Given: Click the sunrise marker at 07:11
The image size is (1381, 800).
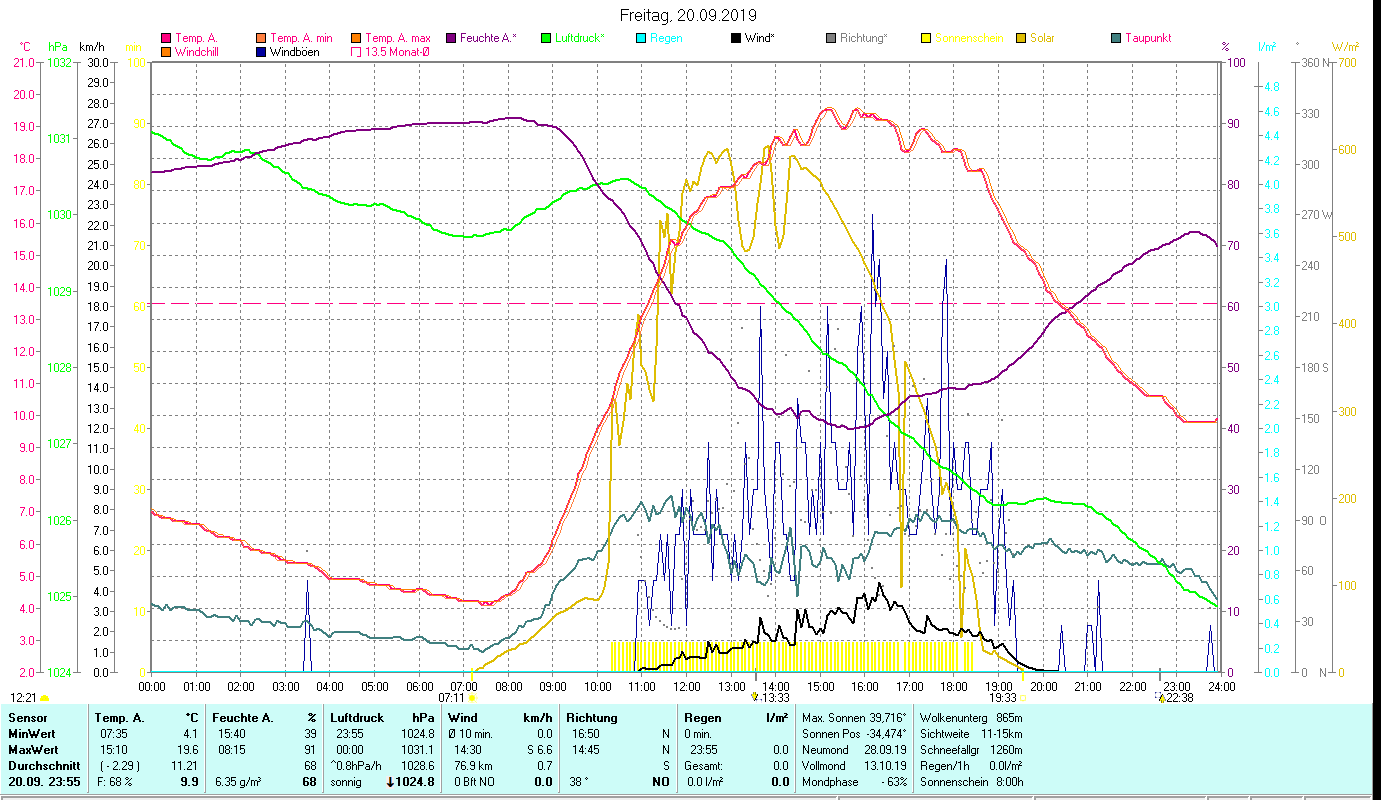Looking at the screenshot, I should pos(472,698).
